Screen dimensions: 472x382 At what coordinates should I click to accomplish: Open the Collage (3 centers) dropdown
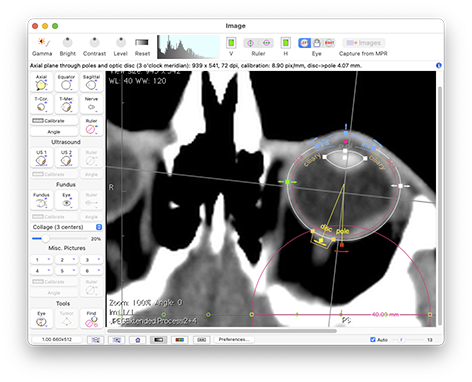67,227
